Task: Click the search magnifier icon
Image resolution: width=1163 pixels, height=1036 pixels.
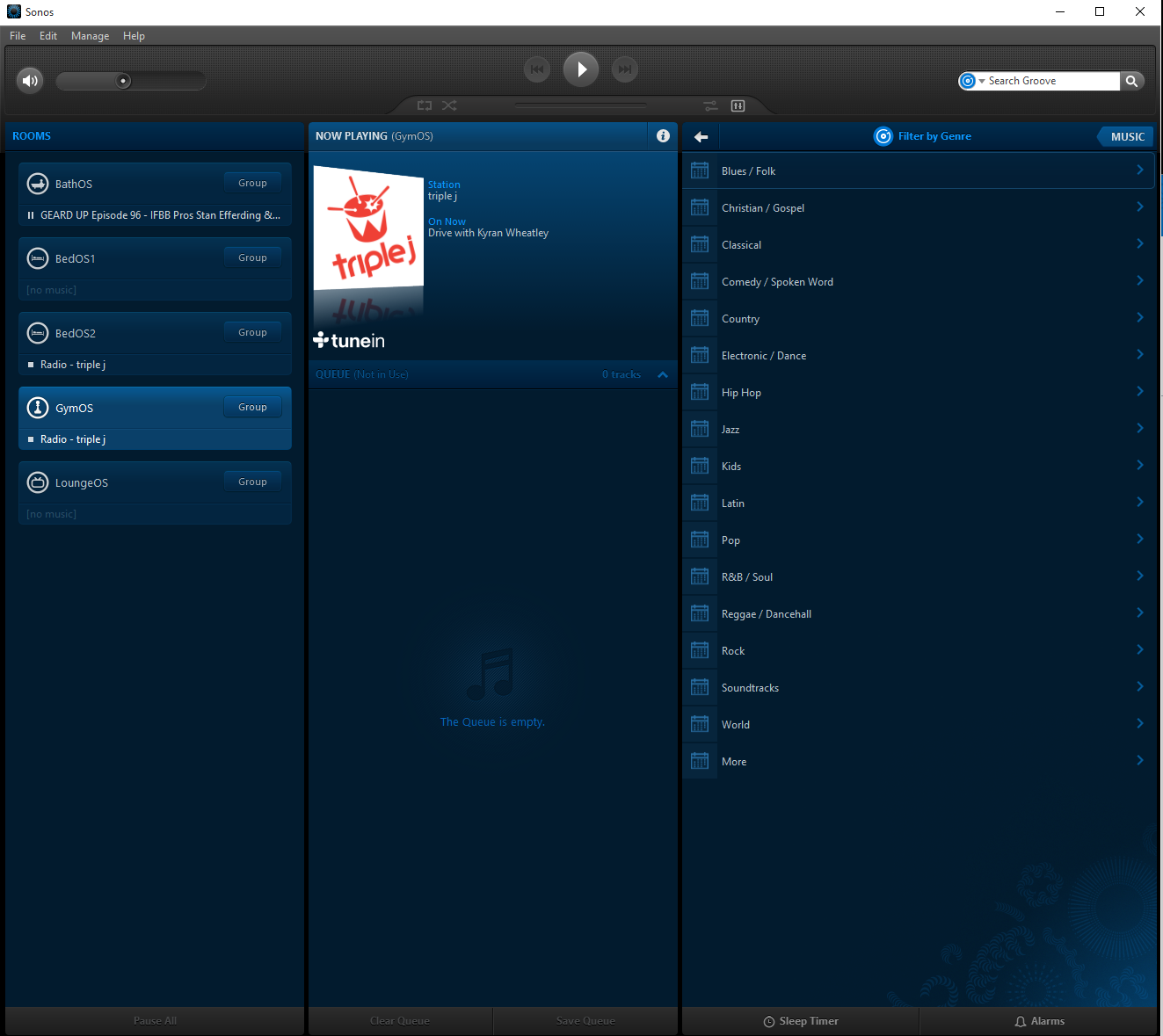Action: [1132, 81]
